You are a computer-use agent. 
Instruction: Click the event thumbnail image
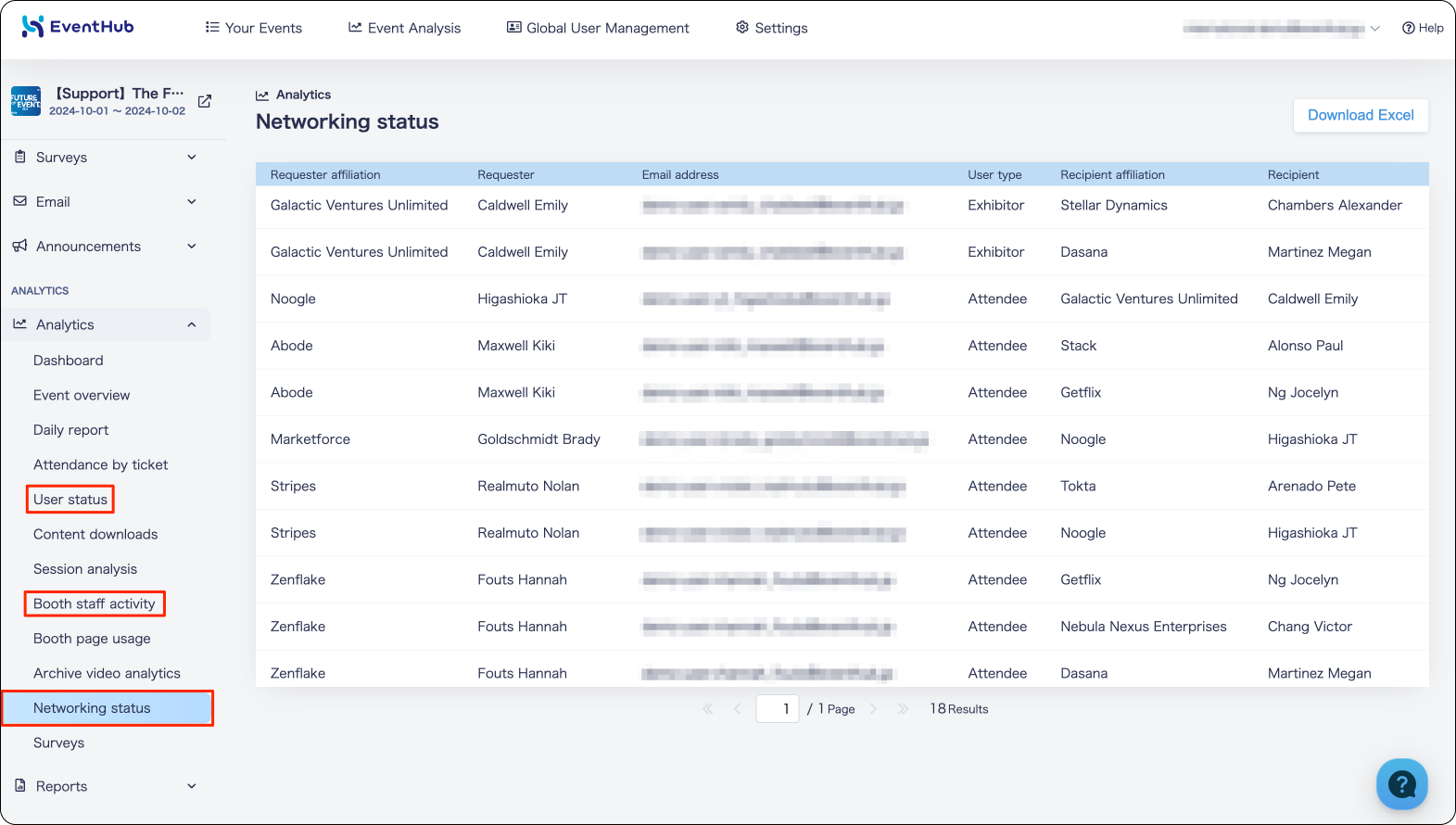[26, 101]
